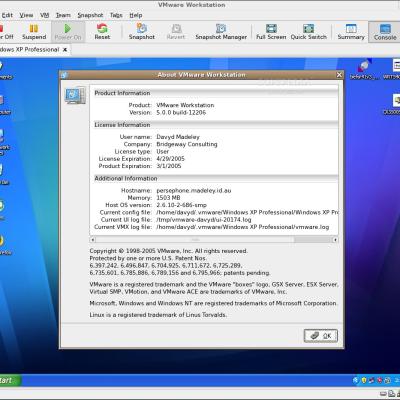The image size is (400, 400).
Task: Click the Current UI log file path
Action: [204, 220]
